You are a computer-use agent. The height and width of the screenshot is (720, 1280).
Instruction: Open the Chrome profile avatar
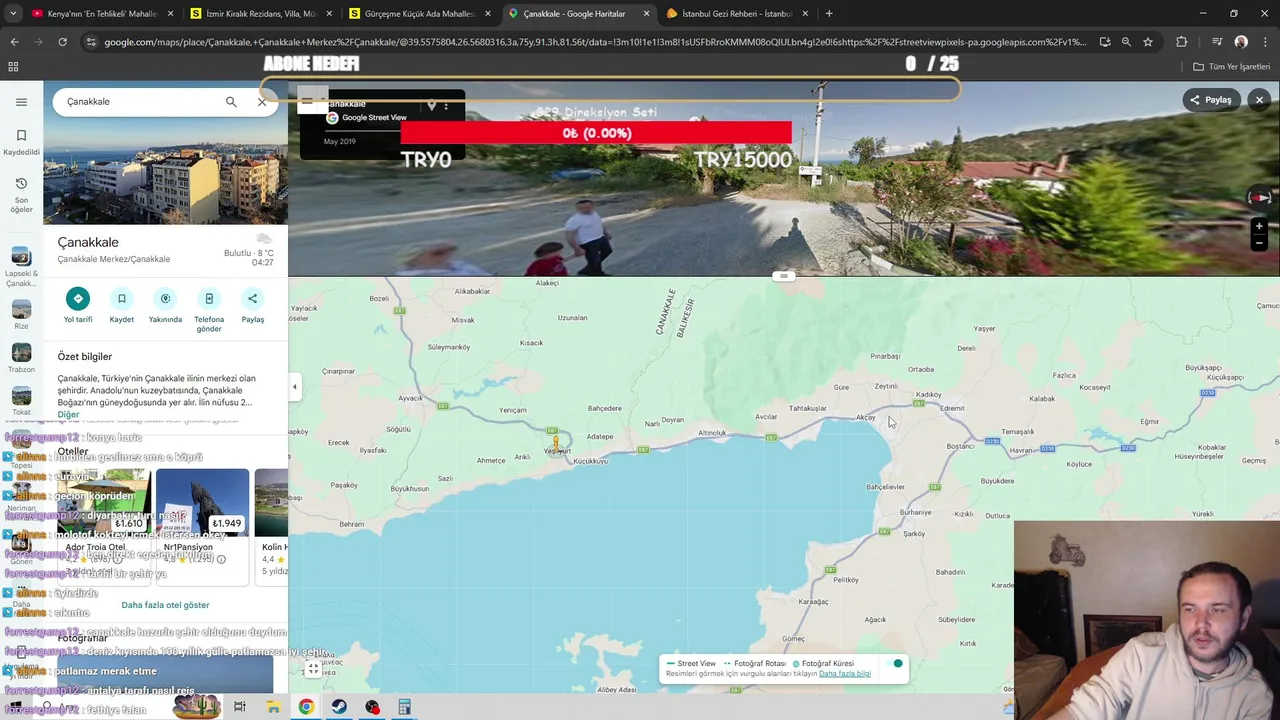pyautogui.click(x=1241, y=42)
